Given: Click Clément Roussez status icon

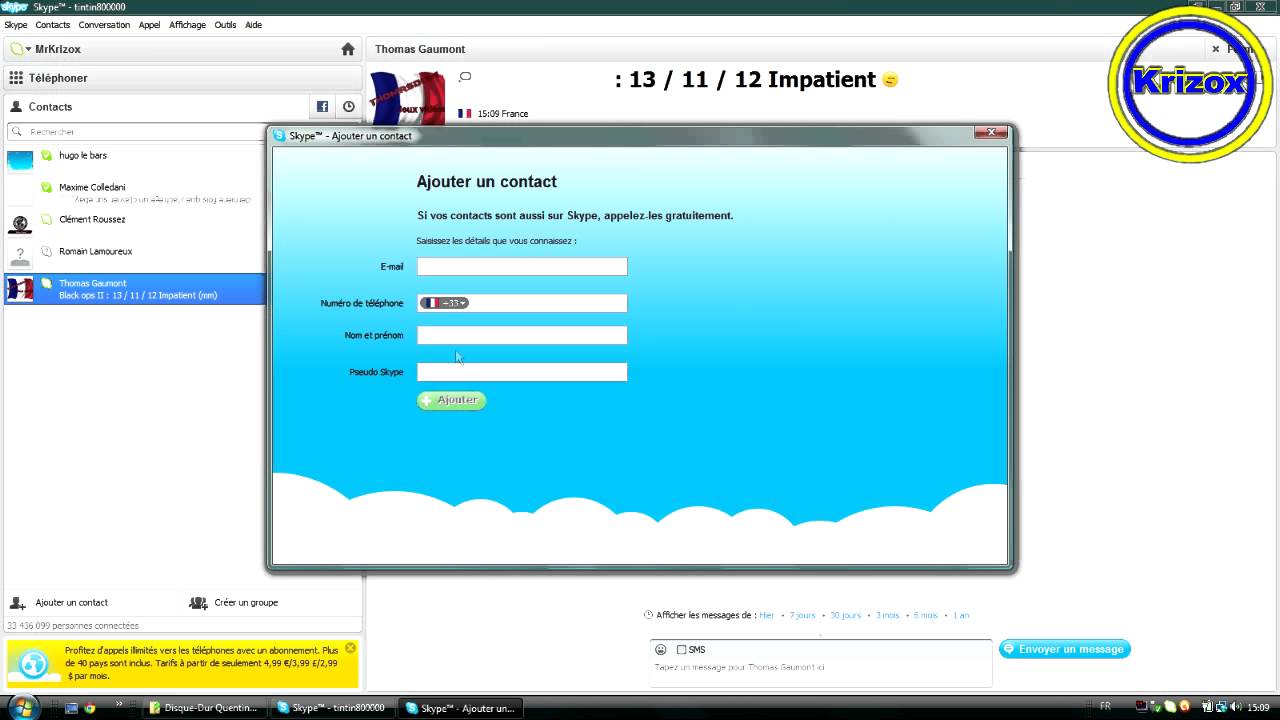Looking at the screenshot, I should [x=47, y=219].
